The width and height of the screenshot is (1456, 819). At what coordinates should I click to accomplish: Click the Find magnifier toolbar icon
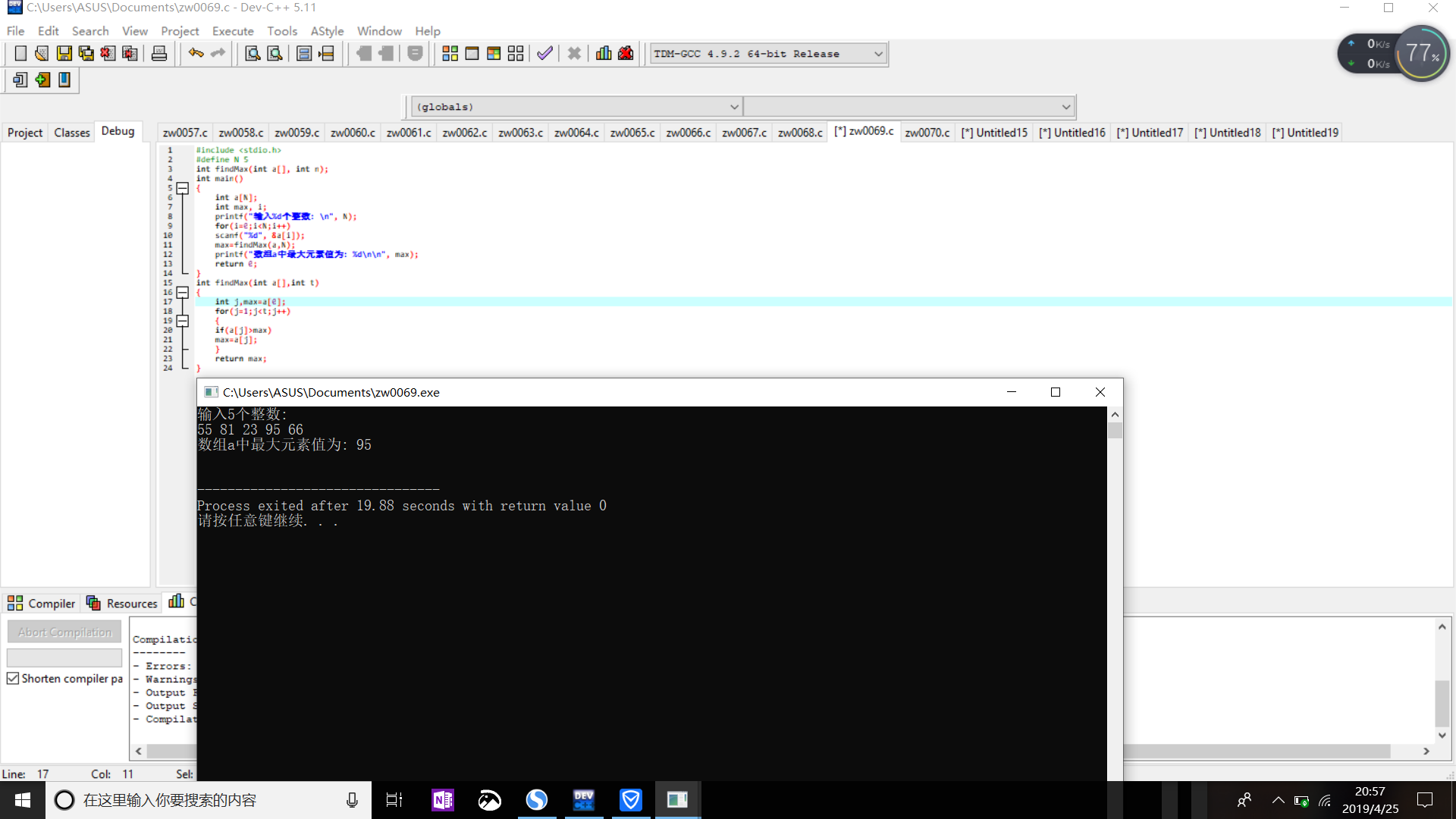(253, 54)
